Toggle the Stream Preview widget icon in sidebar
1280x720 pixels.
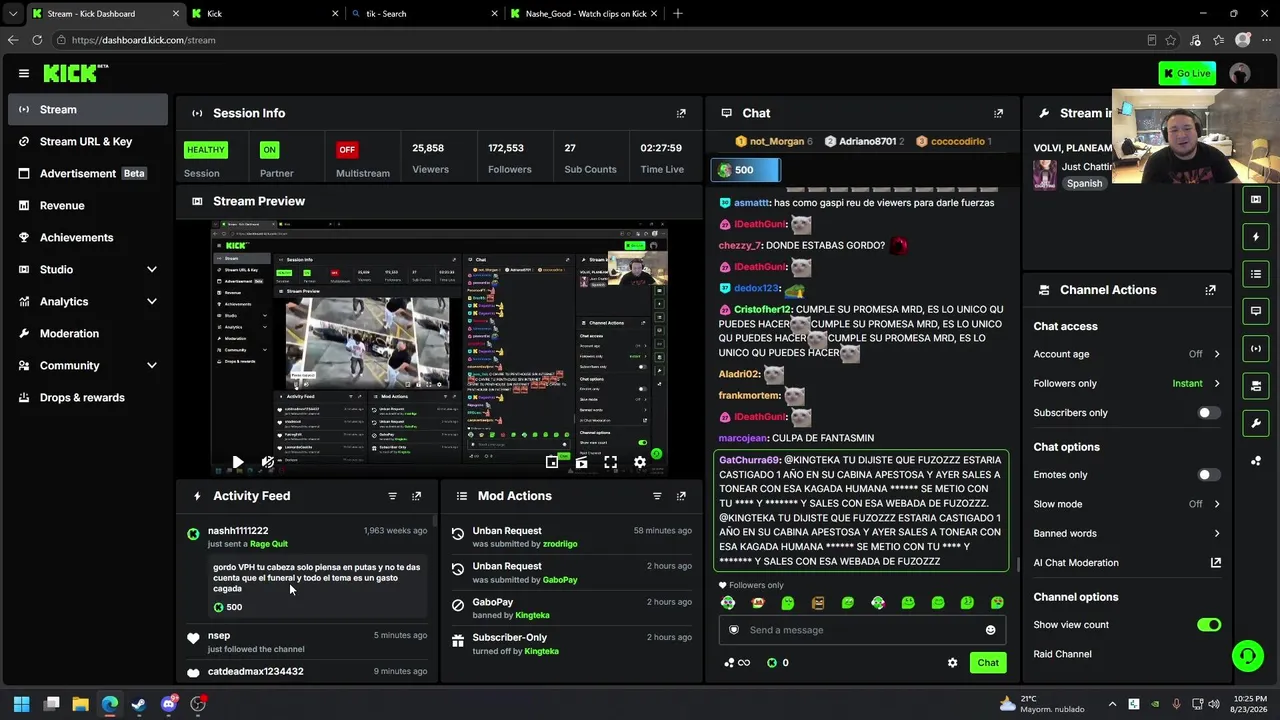(1256, 199)
